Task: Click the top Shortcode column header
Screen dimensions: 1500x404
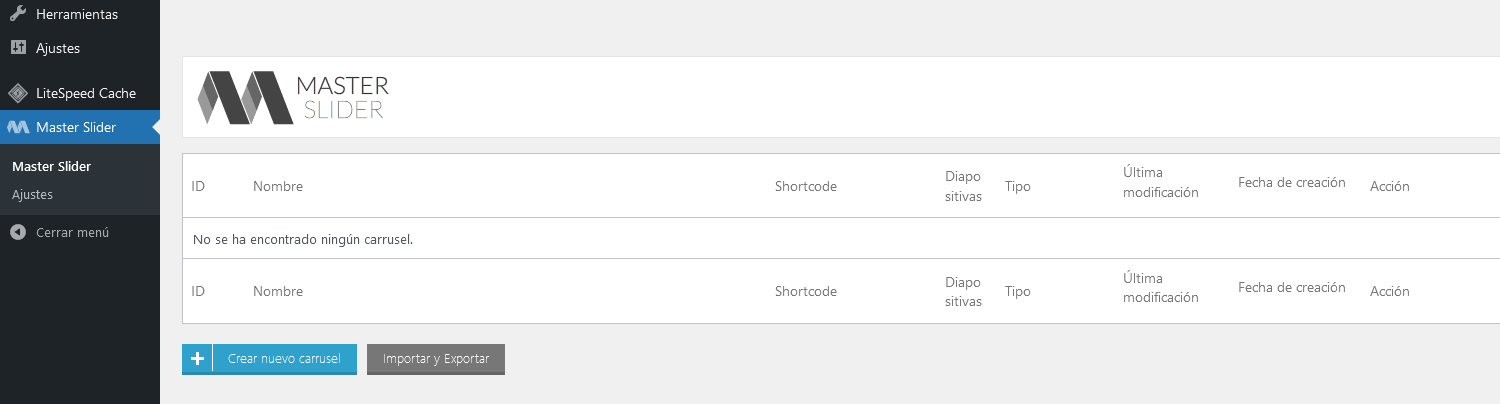Action: pos(805,186)
